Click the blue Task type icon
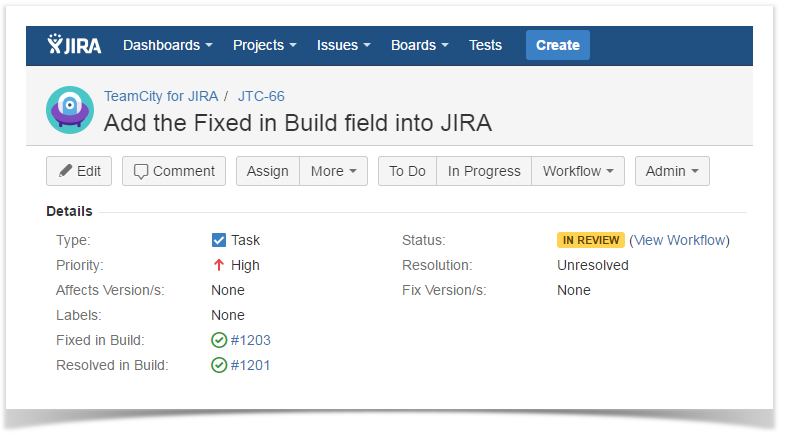The image size is (787, 438). pyautogui.click(x=219, y=240)
